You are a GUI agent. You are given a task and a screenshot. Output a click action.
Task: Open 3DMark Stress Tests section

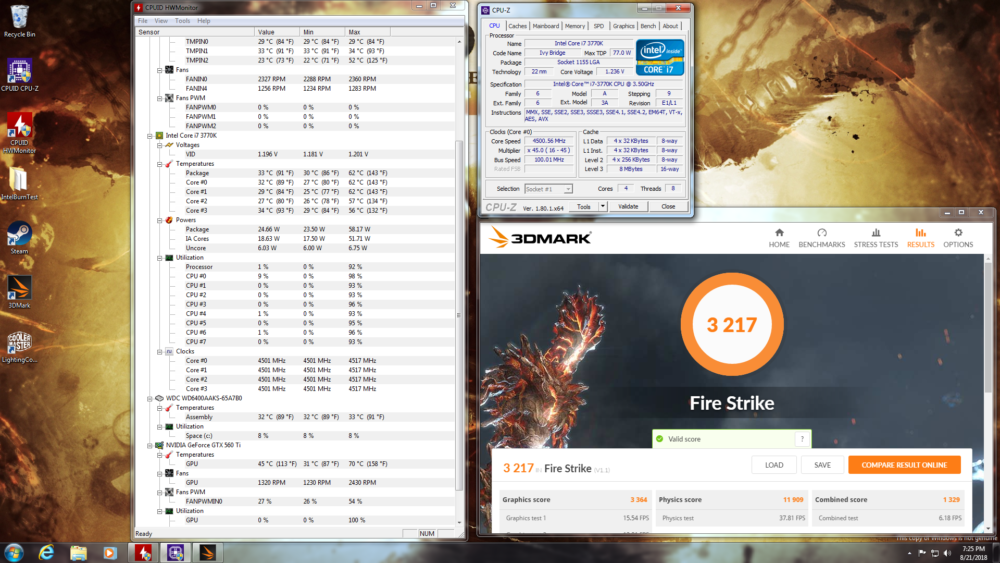click(876, 238)
